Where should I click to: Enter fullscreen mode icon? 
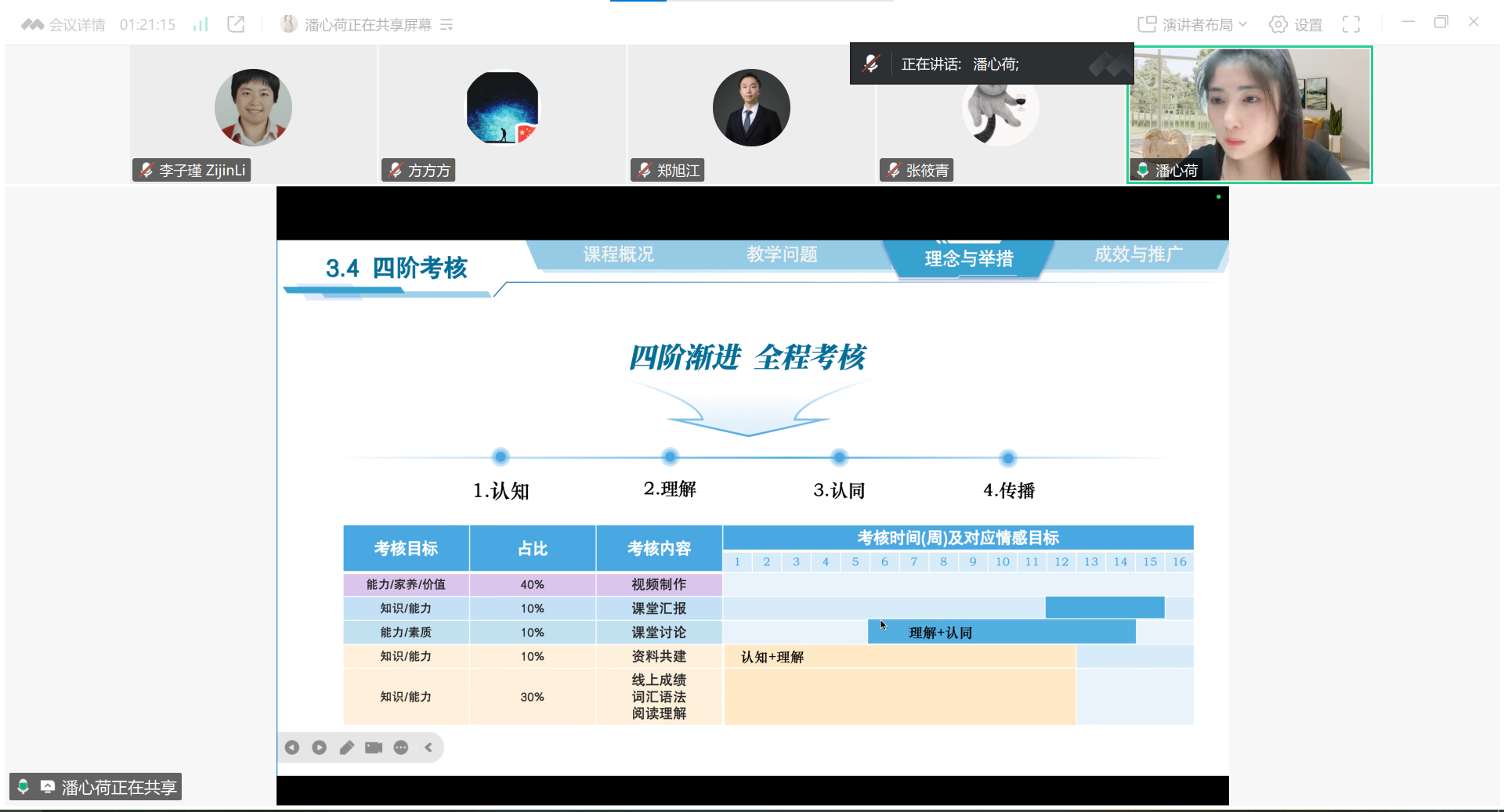(1351, 24)
